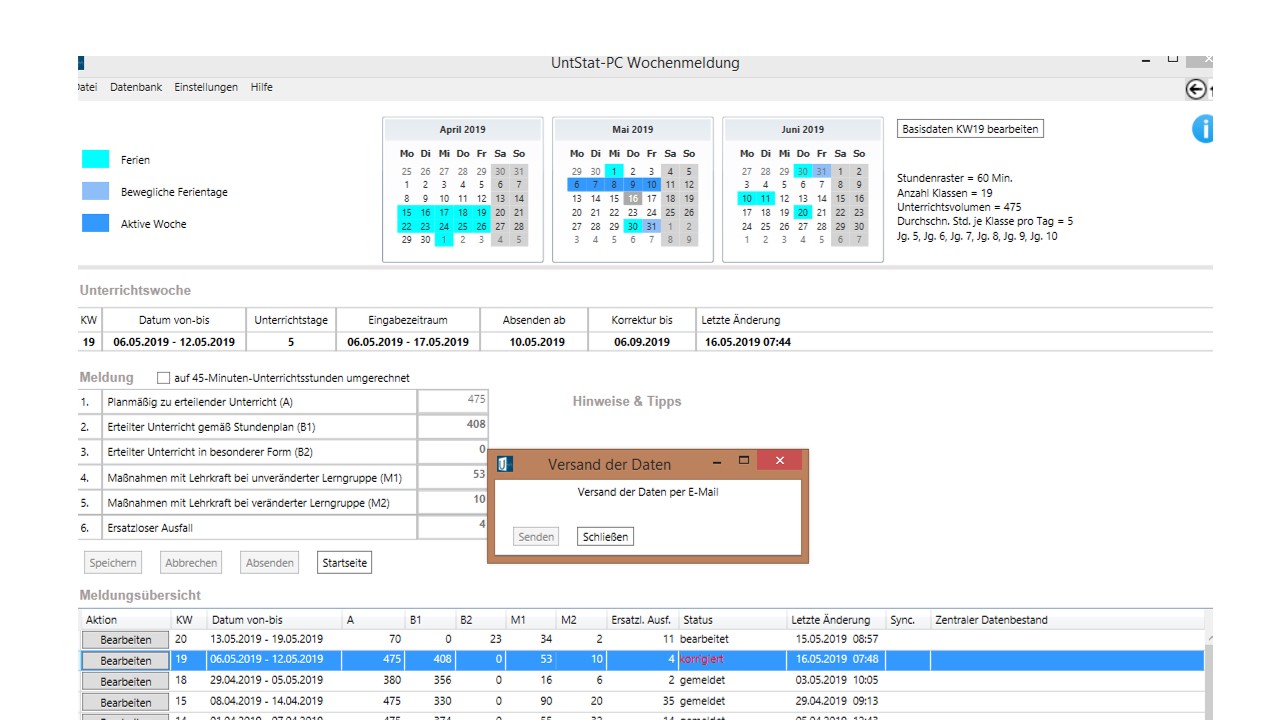Click the Versand der Daten dialog icon

tap(505, 464)
